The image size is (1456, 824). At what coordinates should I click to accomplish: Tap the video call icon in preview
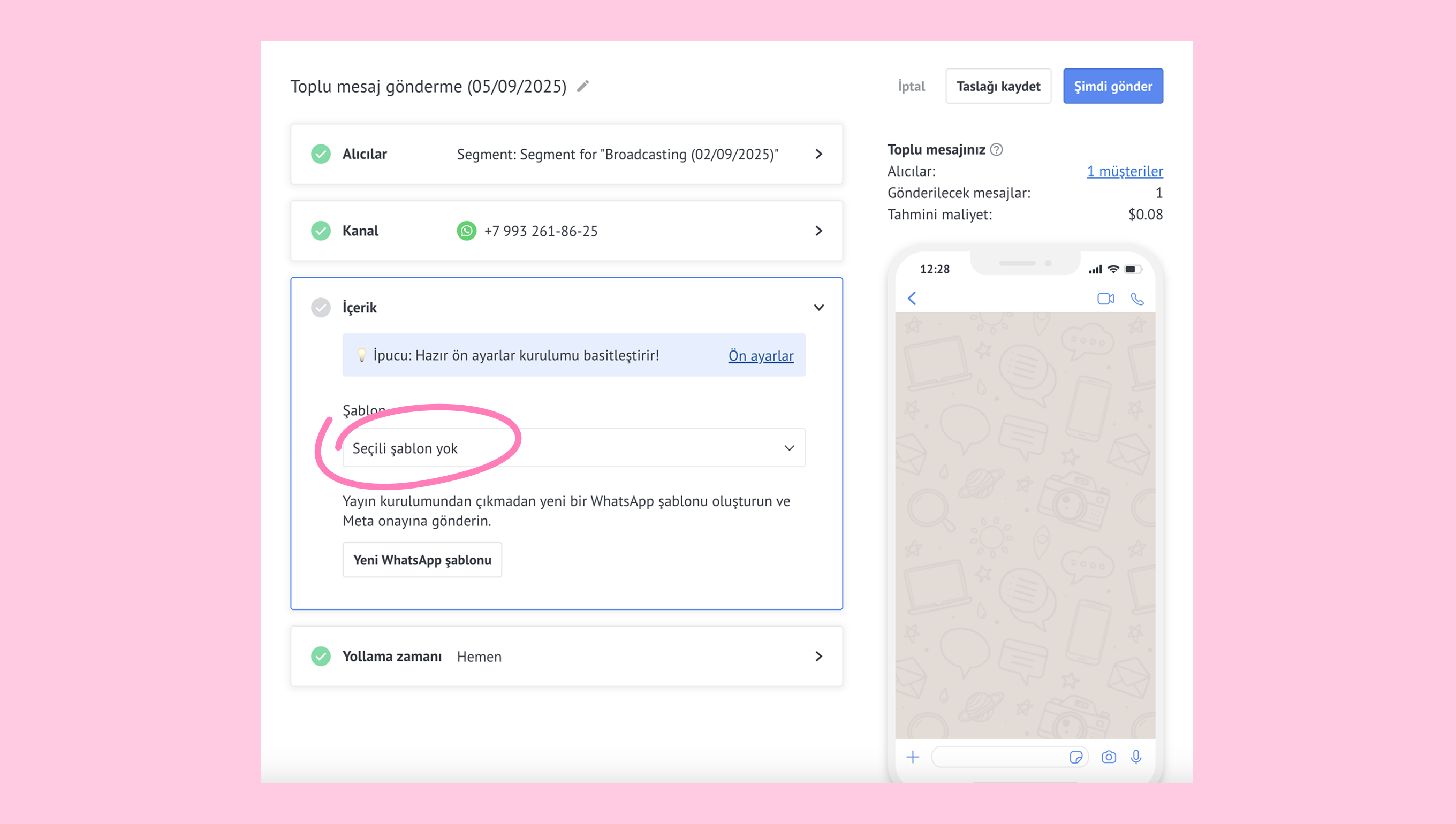tap(1105, 298)
